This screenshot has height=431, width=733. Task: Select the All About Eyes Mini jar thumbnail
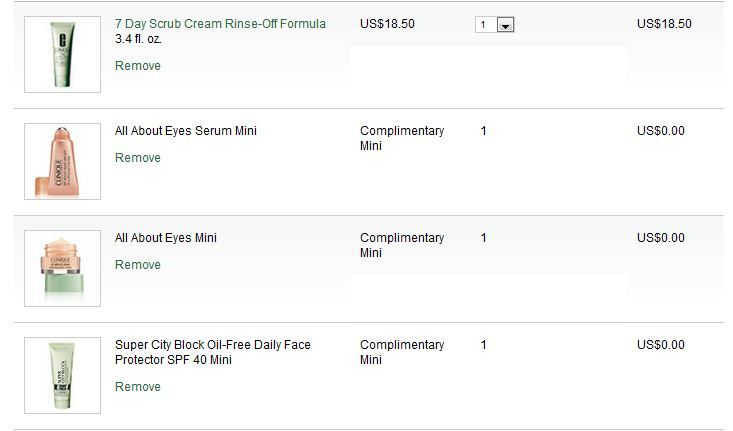coord(62,268)
